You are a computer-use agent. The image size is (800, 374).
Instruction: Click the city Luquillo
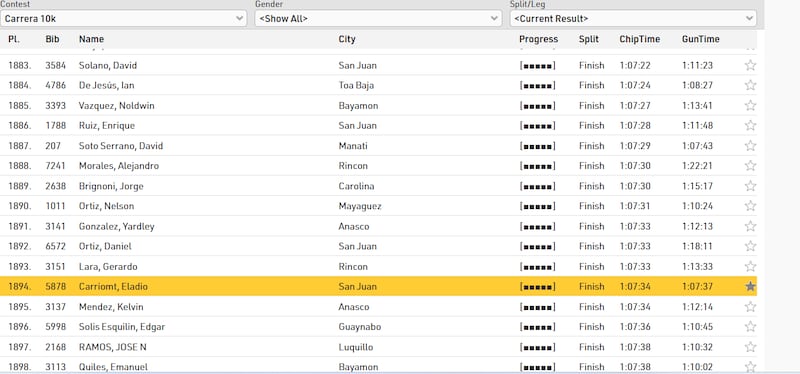coord(356,347)
